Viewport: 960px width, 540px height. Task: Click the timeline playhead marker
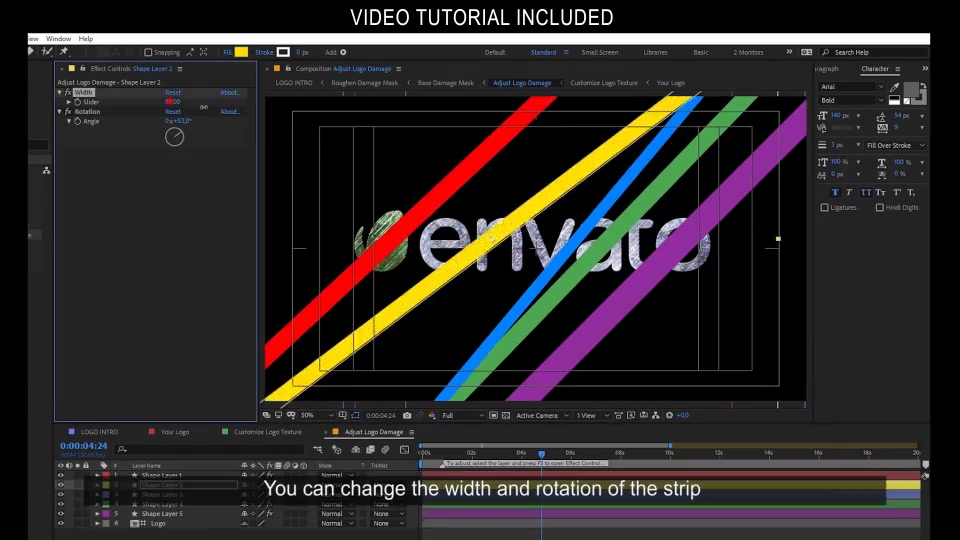(542, 454)
